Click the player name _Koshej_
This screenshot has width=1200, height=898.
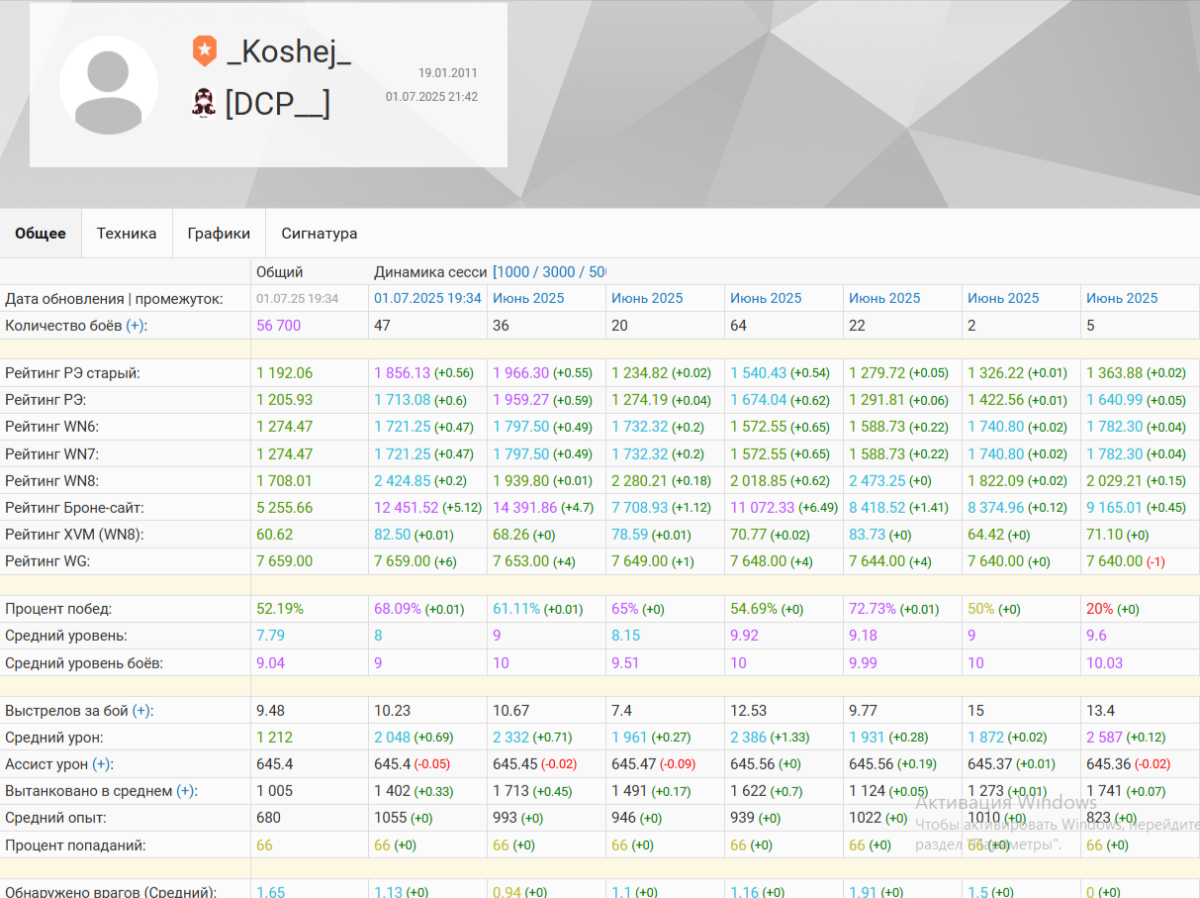[x=289, y=52]
